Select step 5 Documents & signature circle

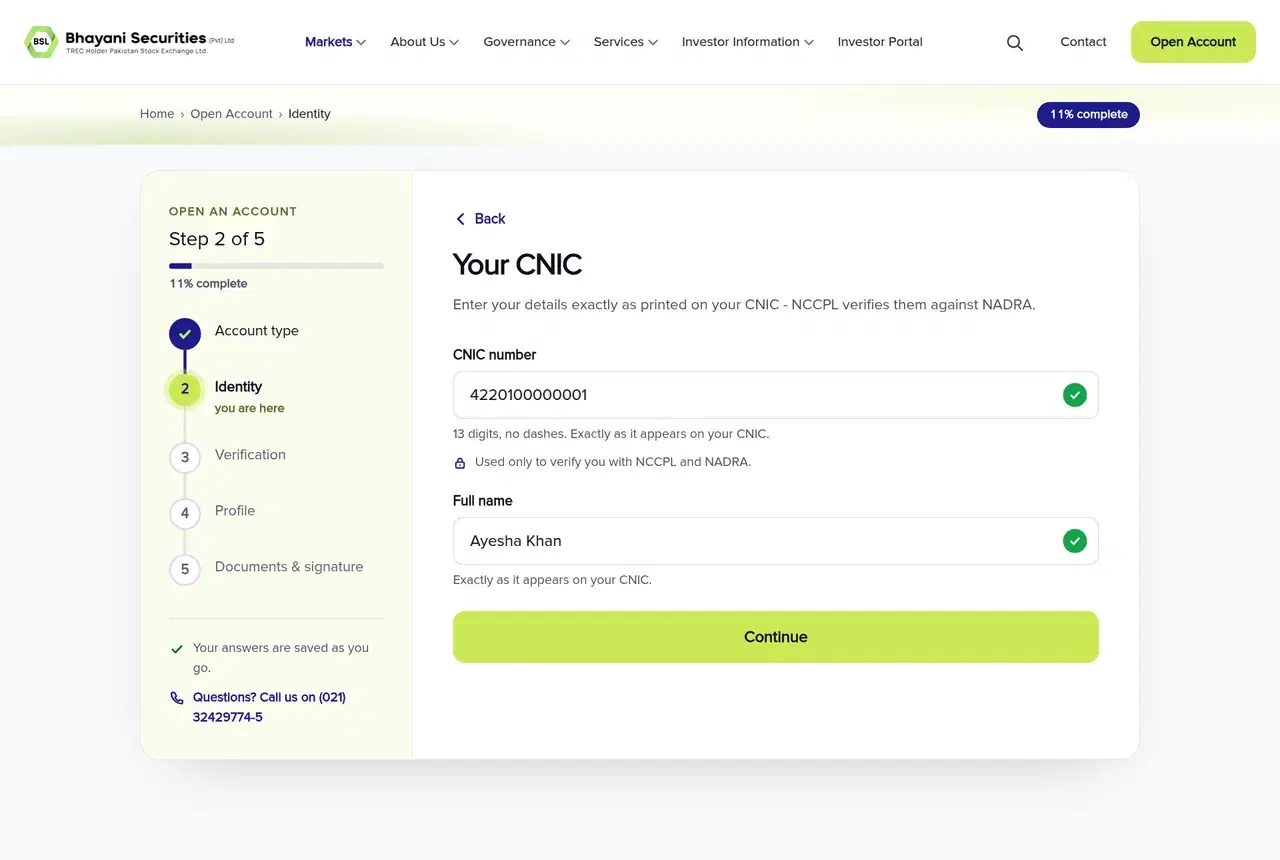(185, 570)
